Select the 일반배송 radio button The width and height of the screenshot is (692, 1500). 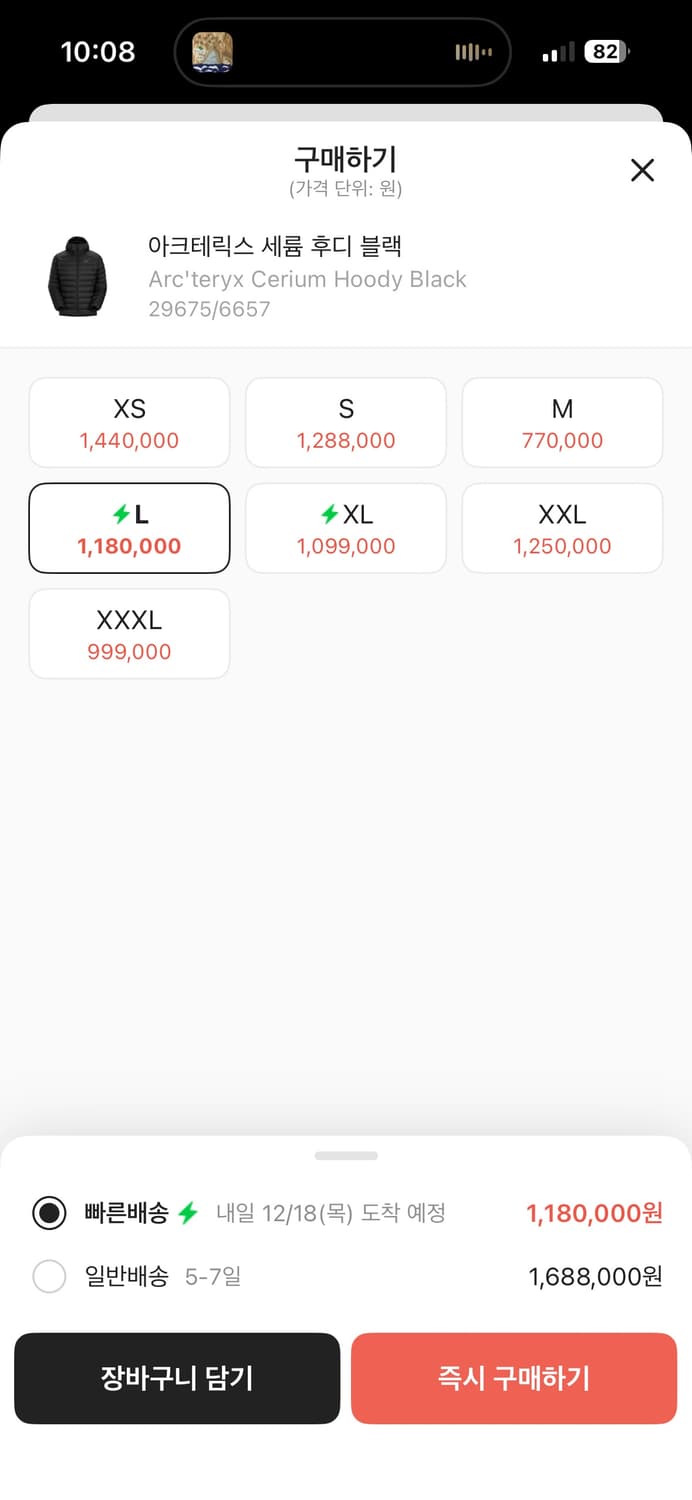49,1277
